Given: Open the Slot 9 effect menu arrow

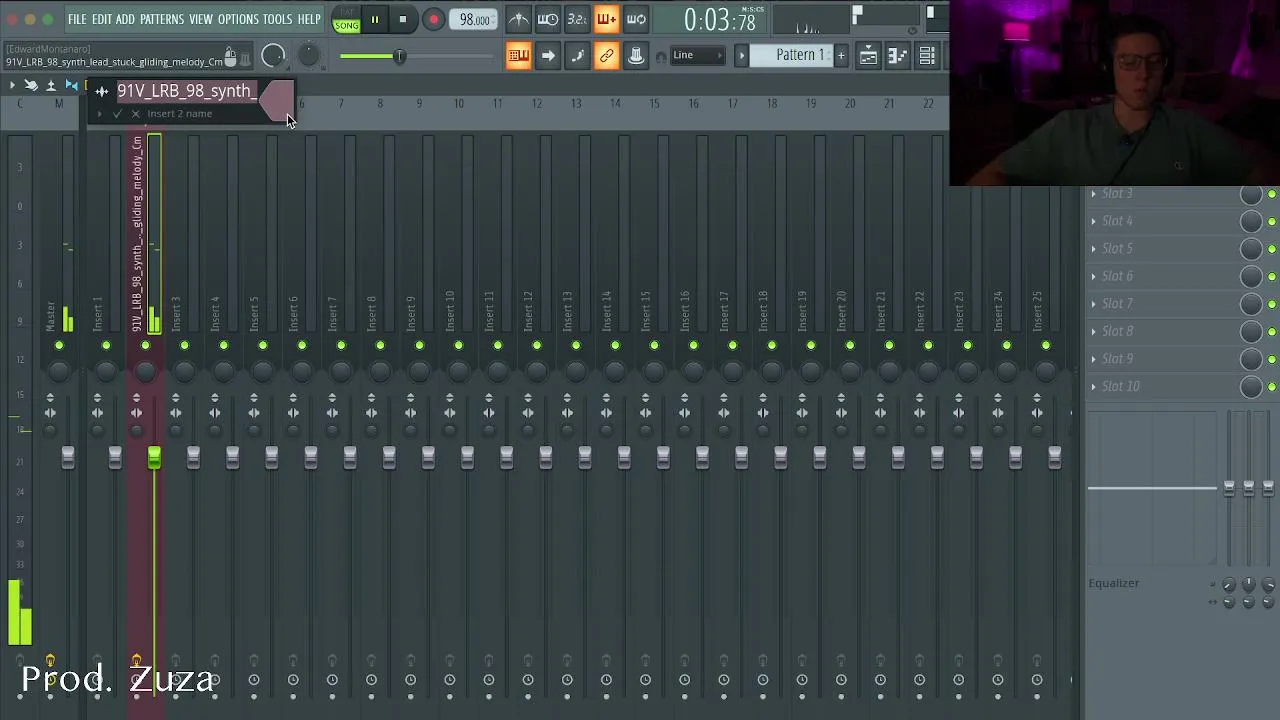Looking at the screenshot, I should pyautogui.click(x=1093, y=359).
